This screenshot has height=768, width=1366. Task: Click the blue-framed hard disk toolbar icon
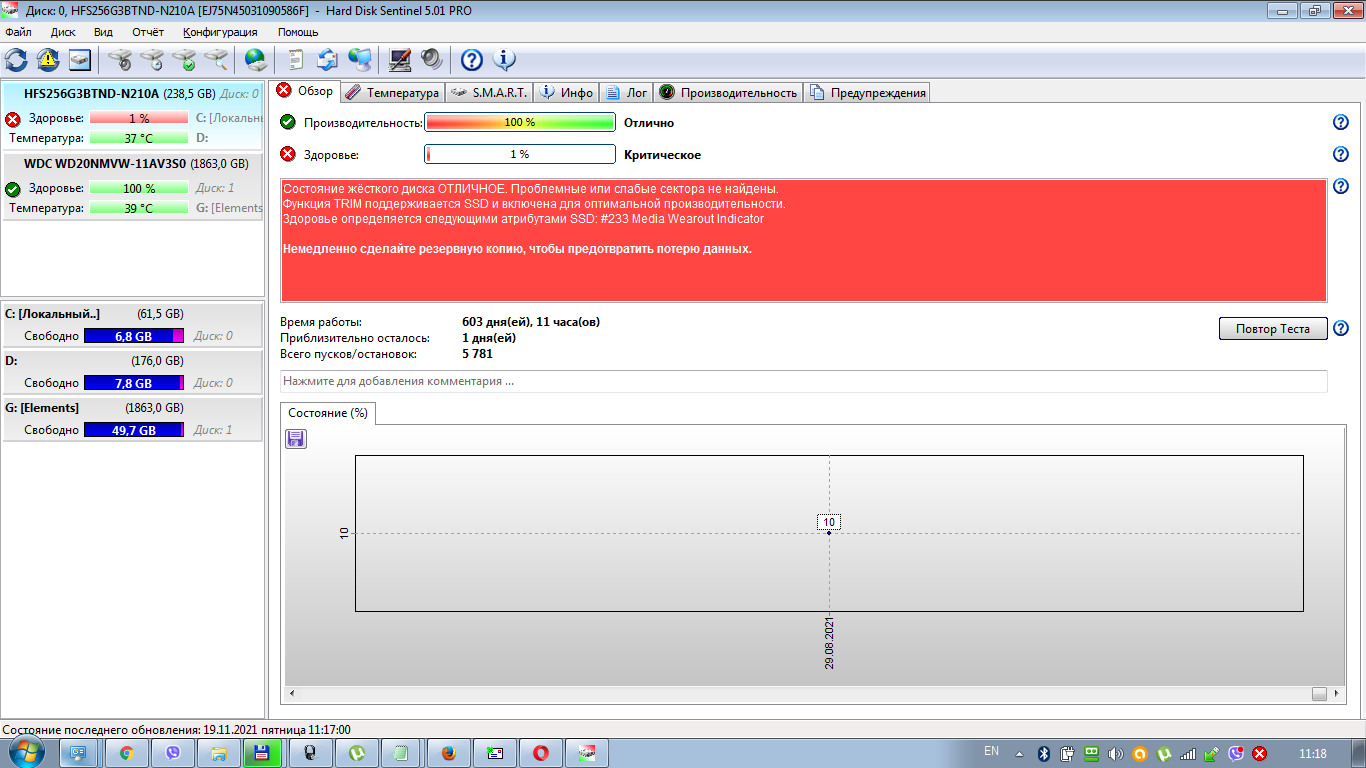click(80, 60)
